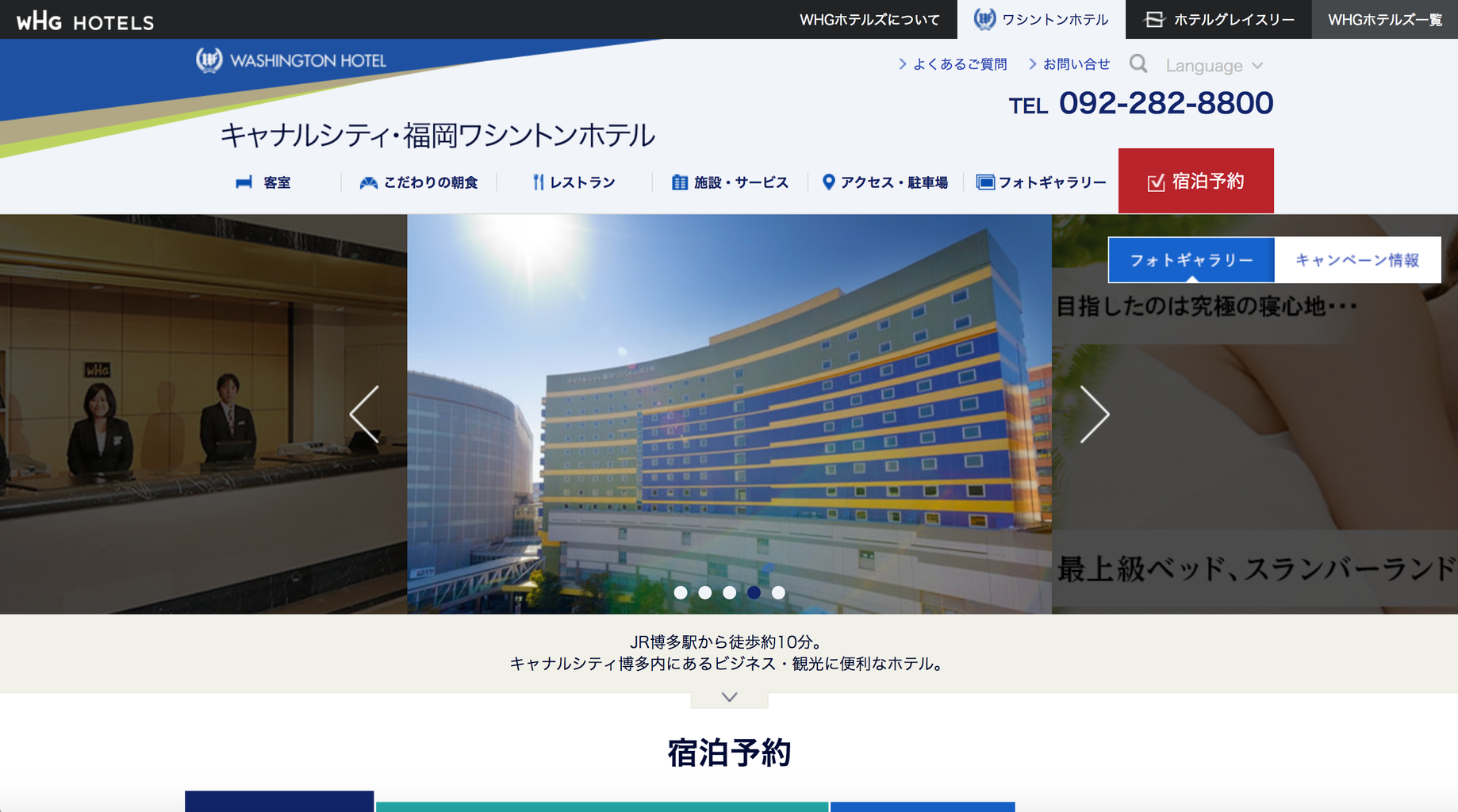This screenshot has height=812, width=1458.
Task: Click the Washington emblem in ワシントンホテル tab
Action: pos(984,19)
